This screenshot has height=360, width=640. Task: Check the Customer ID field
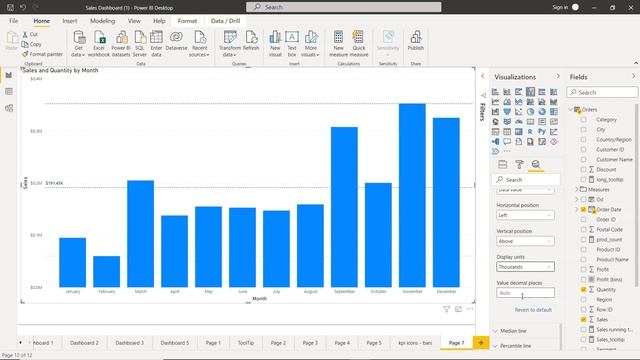pos(583,149)
